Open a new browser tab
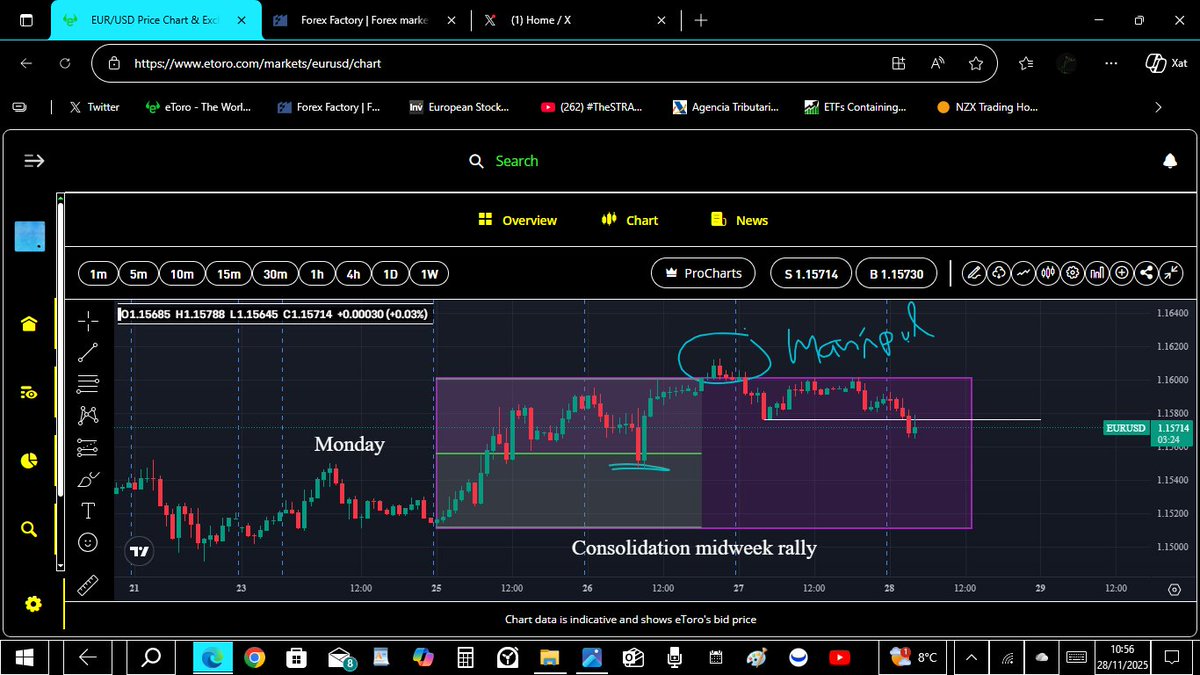Screen dimensions: 1200x675 click(700, 20)
